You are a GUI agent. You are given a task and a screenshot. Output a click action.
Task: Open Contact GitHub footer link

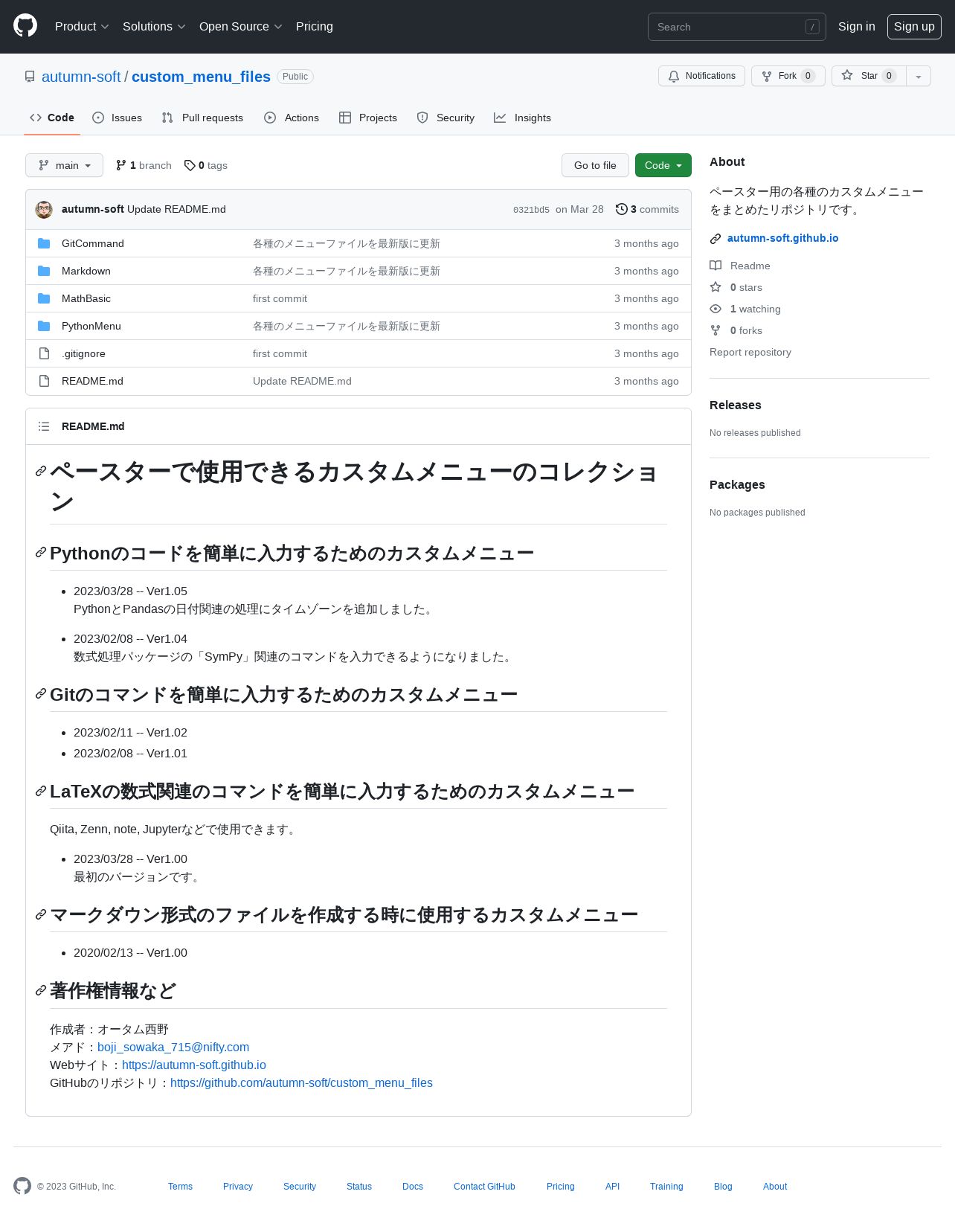pyautogui.click(x=484, y=1187)
